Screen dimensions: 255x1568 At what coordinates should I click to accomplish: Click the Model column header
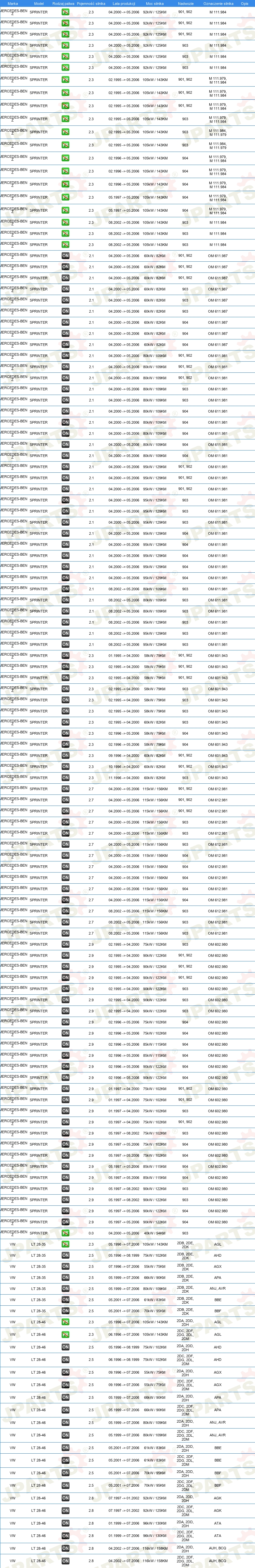pyautogui.click(x=39, y=3)
